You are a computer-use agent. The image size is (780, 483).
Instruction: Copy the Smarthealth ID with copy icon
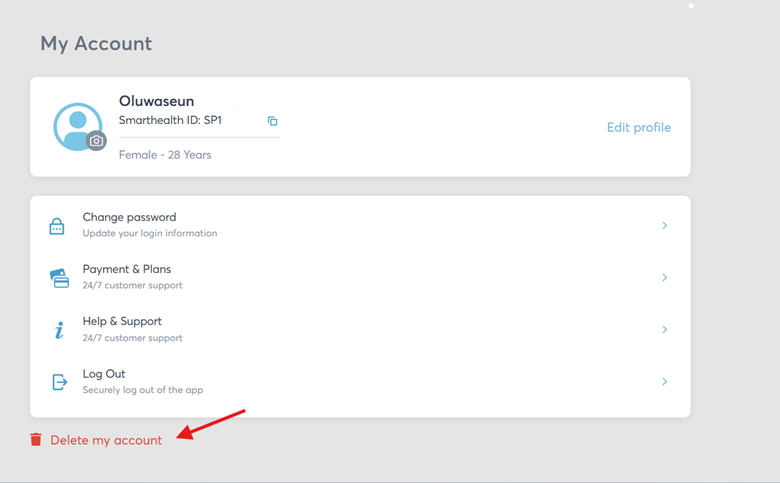272,121
